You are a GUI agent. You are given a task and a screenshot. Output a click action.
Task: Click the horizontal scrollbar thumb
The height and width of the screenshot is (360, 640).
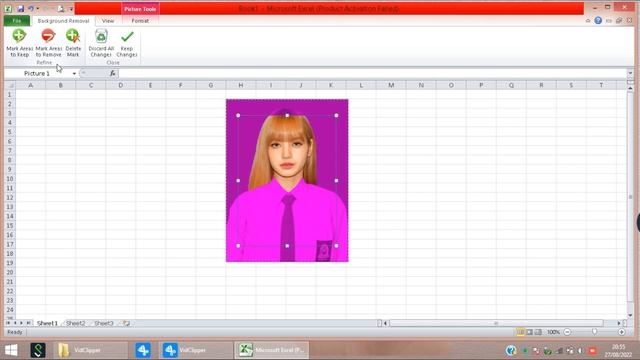(496, 323)
